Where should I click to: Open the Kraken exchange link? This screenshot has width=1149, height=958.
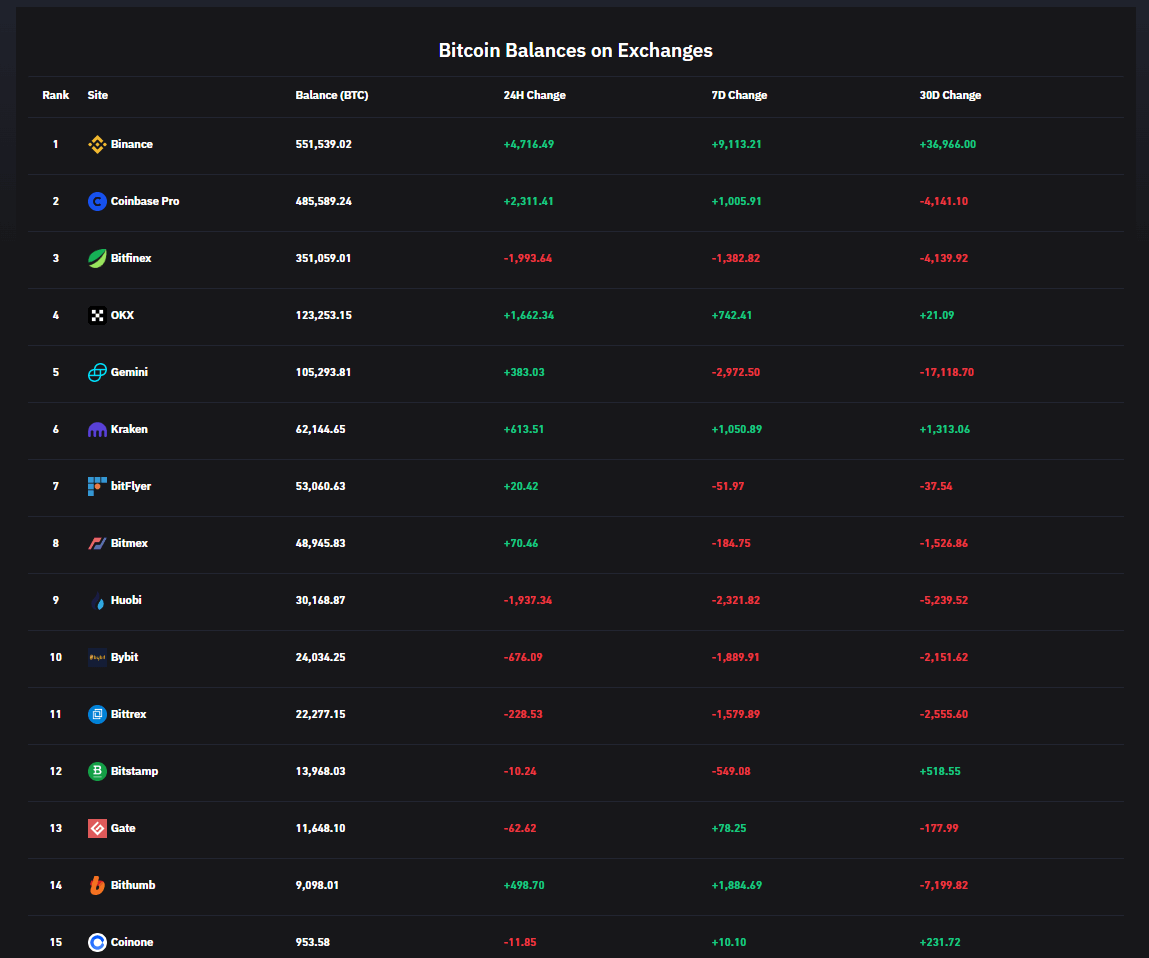click(x=127, y=429)
